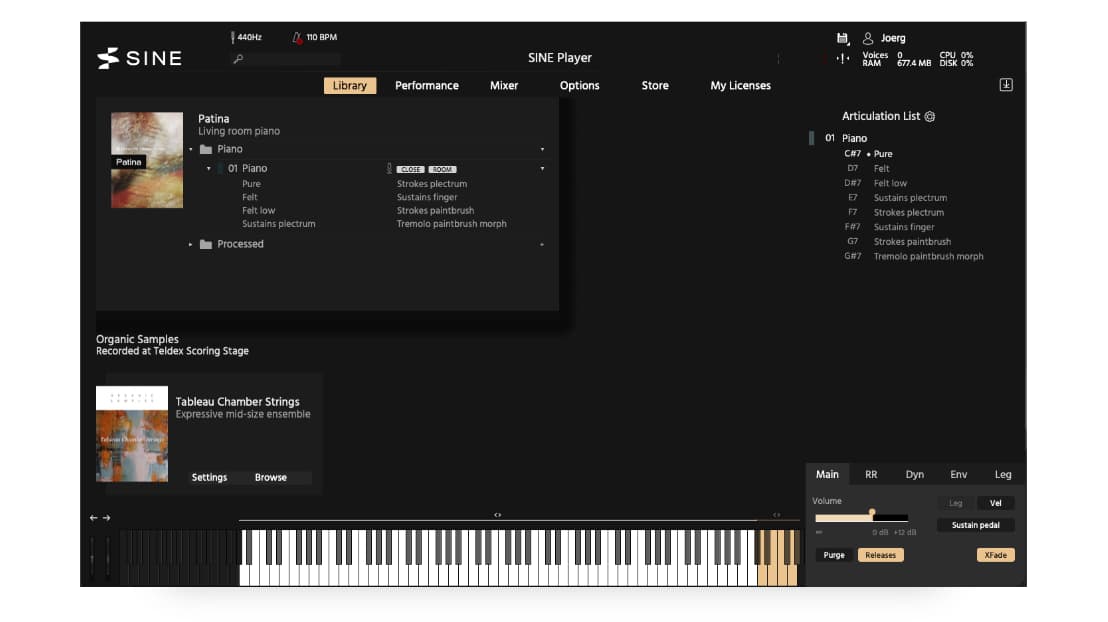Screen dimensions: 1108x622
Task: Open the tuning fork 440Hz control
Action: pos(231,36)
